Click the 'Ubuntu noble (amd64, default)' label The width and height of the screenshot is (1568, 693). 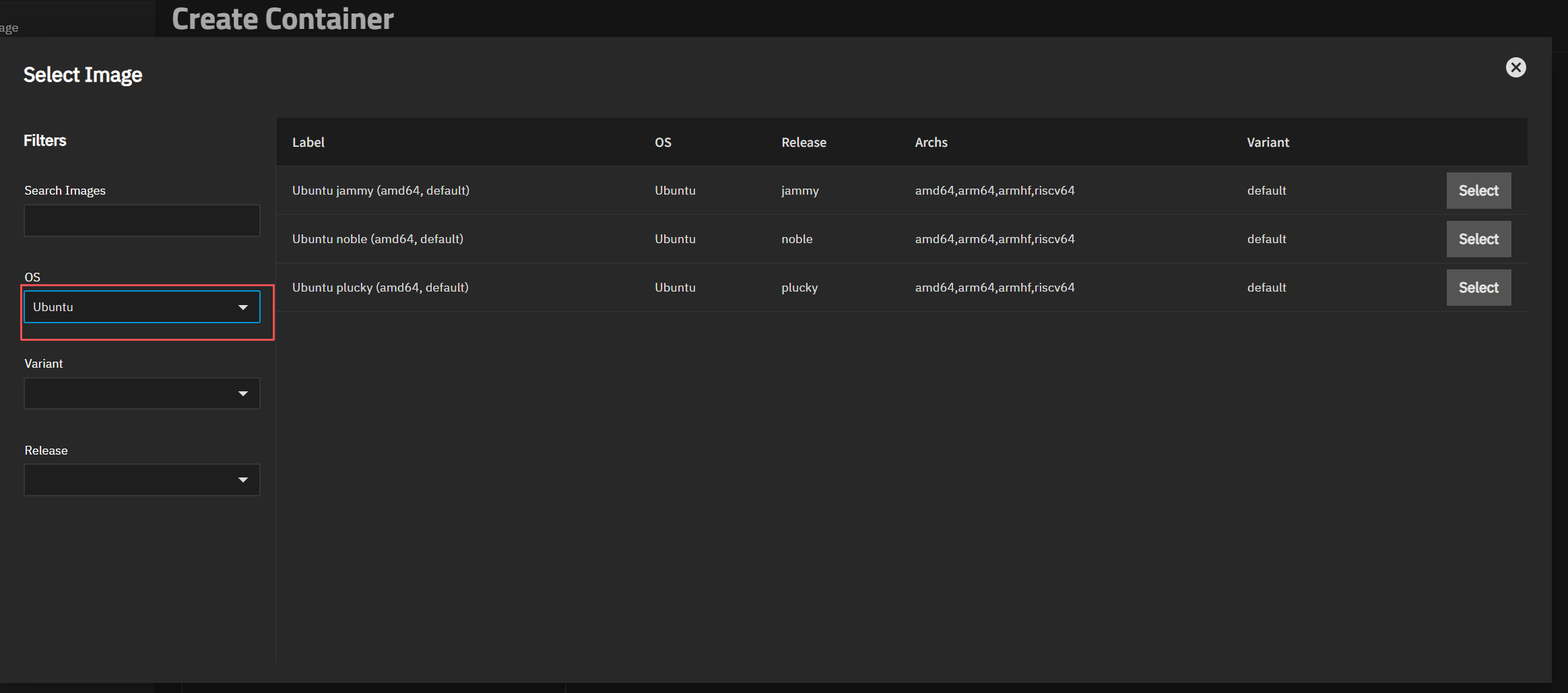377,239
